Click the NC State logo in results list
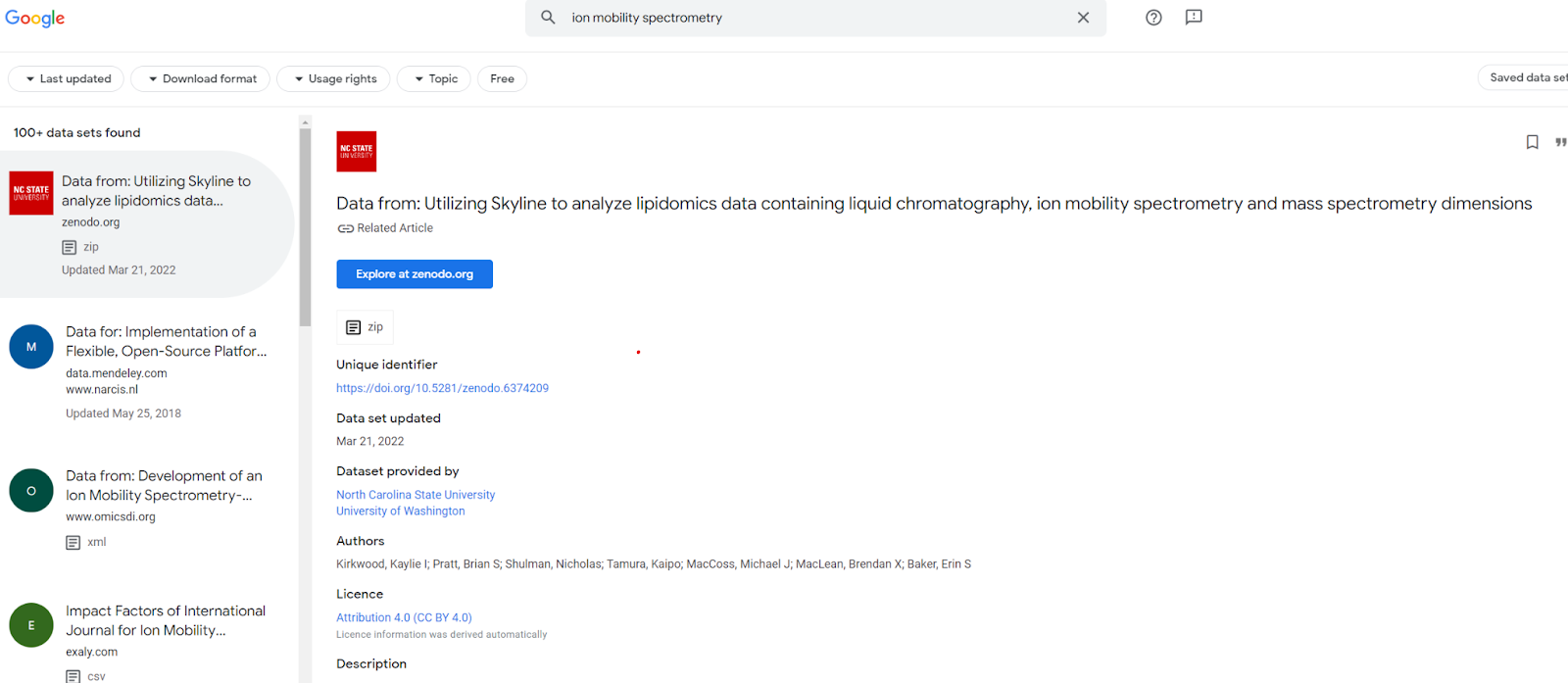1568x683 pixels. pyautogui.click(x=31, y=193)
